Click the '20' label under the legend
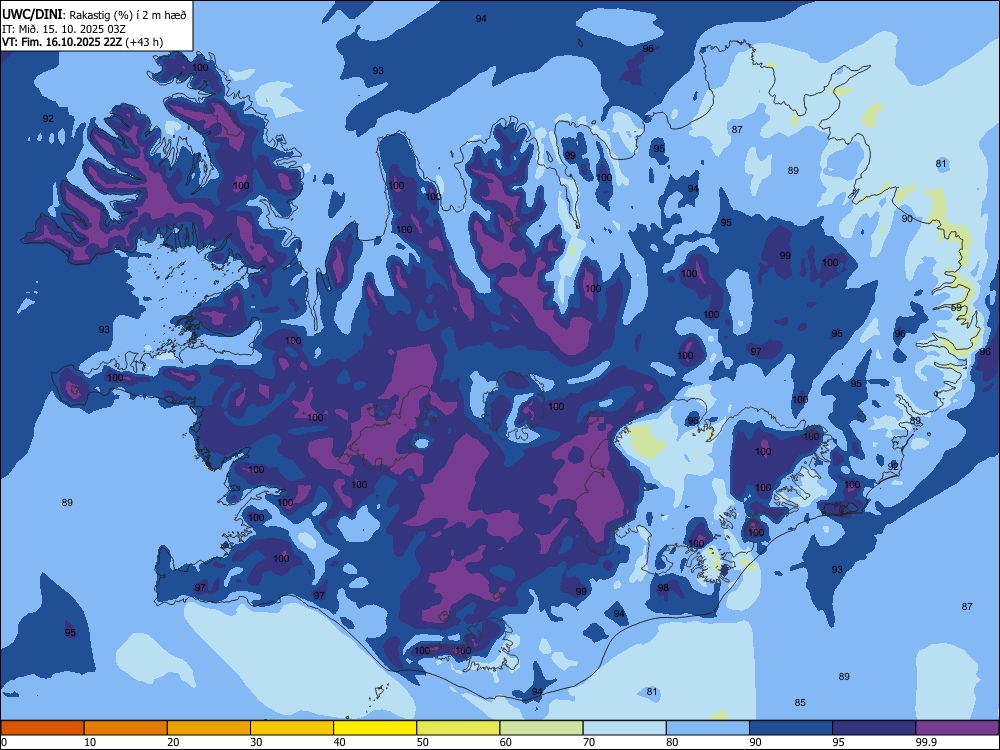Image resolution: width=1000 pixels, height=750 pixels. 173,742
